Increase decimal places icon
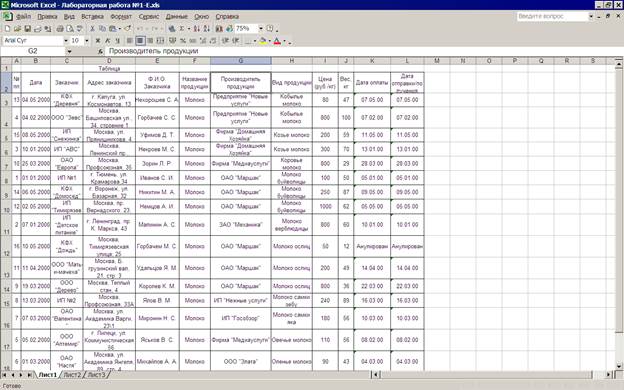Image resolution: width=624 pixels, height=390 pixels. pyautogui.click(x=203, y=41)
